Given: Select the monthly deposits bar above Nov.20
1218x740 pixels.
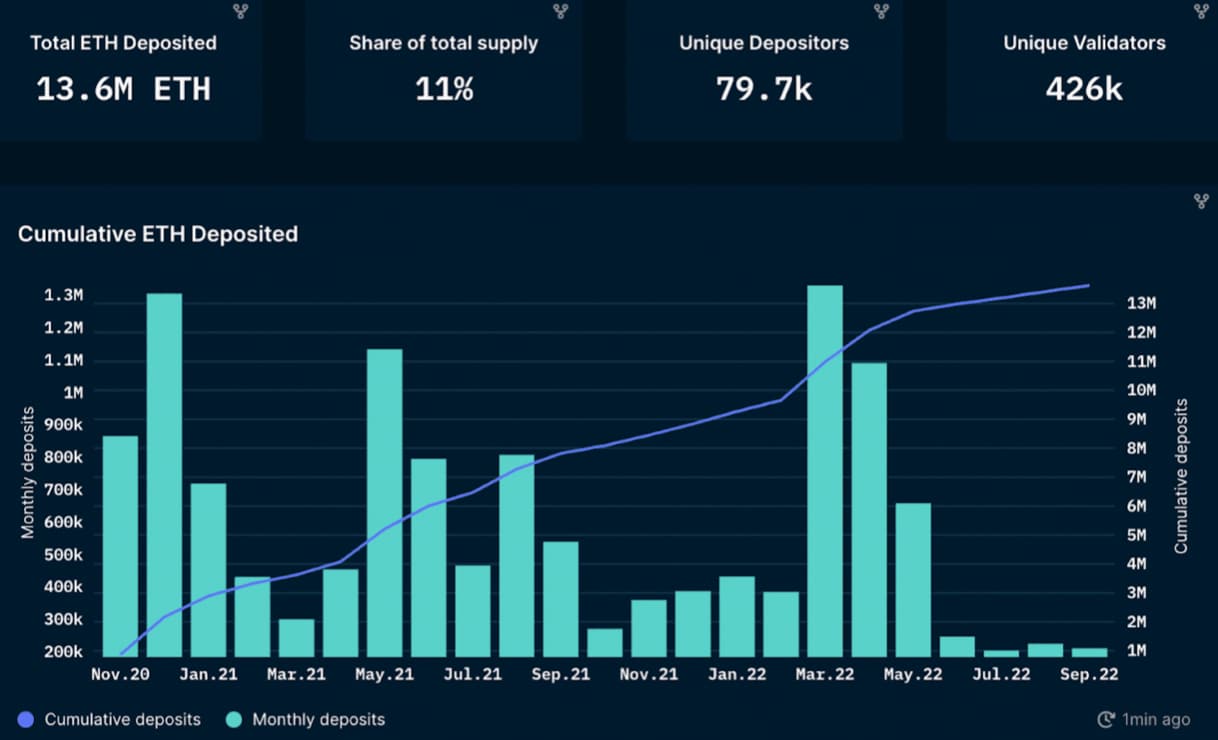Looking at the screenshot, I should click(121, 545).
